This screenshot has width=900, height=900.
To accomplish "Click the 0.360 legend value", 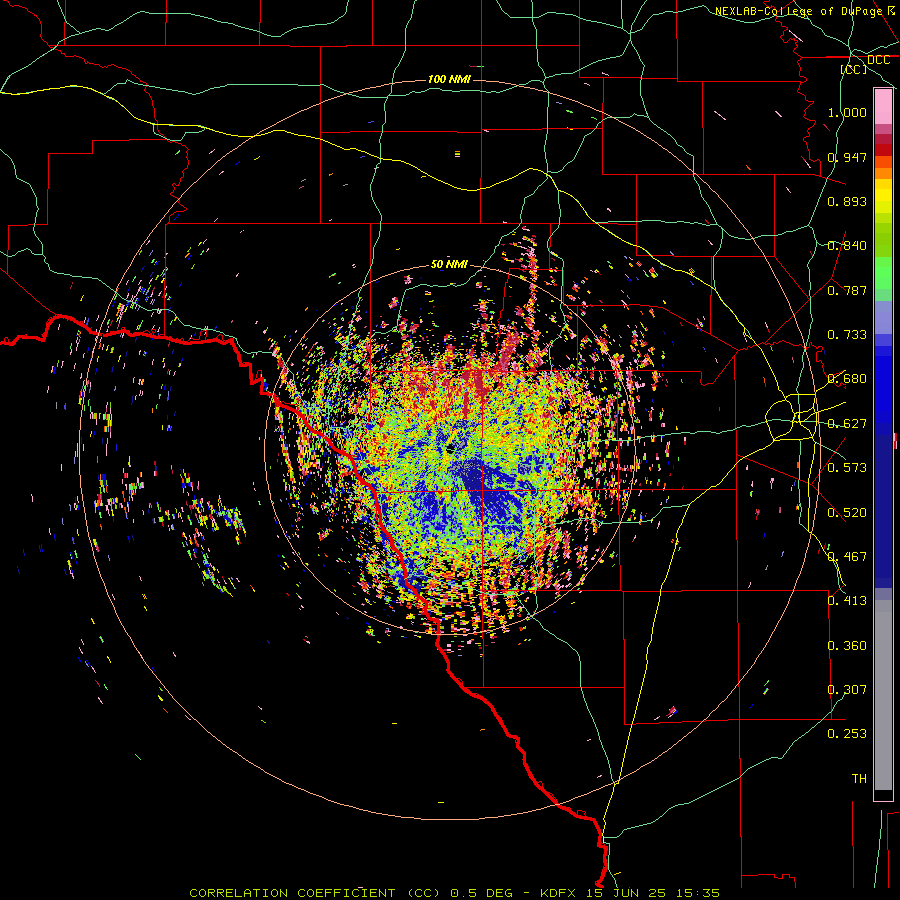I will coord(847,646).
